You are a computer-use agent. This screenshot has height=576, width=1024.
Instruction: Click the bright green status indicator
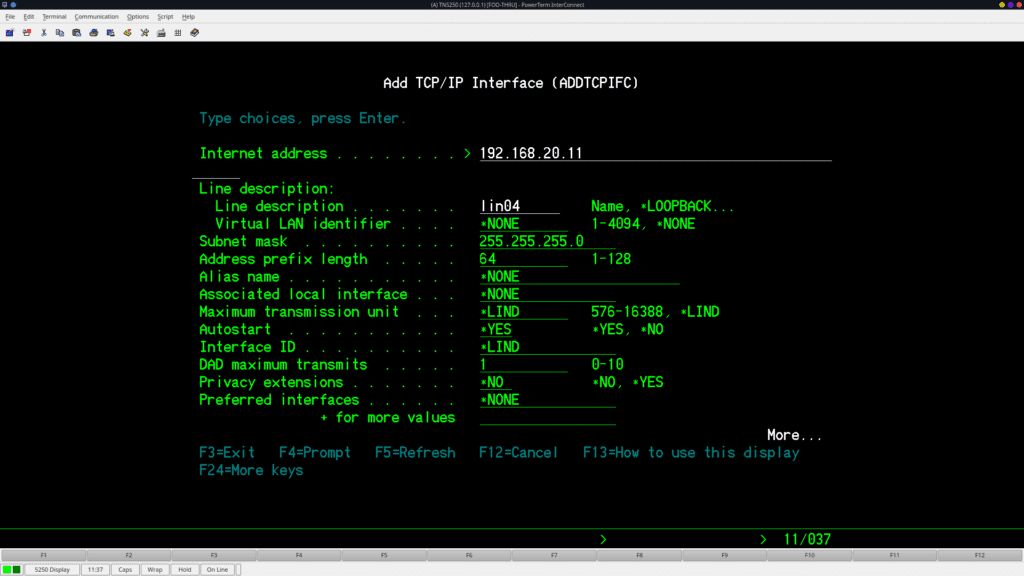point(7,569)
